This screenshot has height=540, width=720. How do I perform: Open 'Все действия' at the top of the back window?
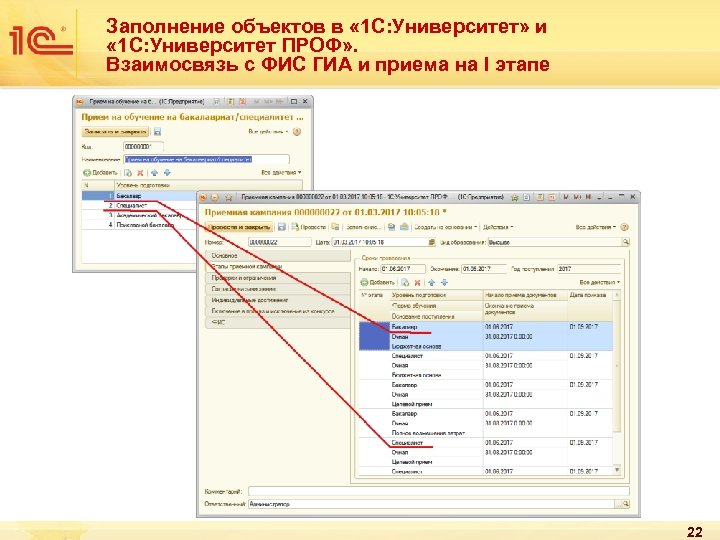coord(268,132)
